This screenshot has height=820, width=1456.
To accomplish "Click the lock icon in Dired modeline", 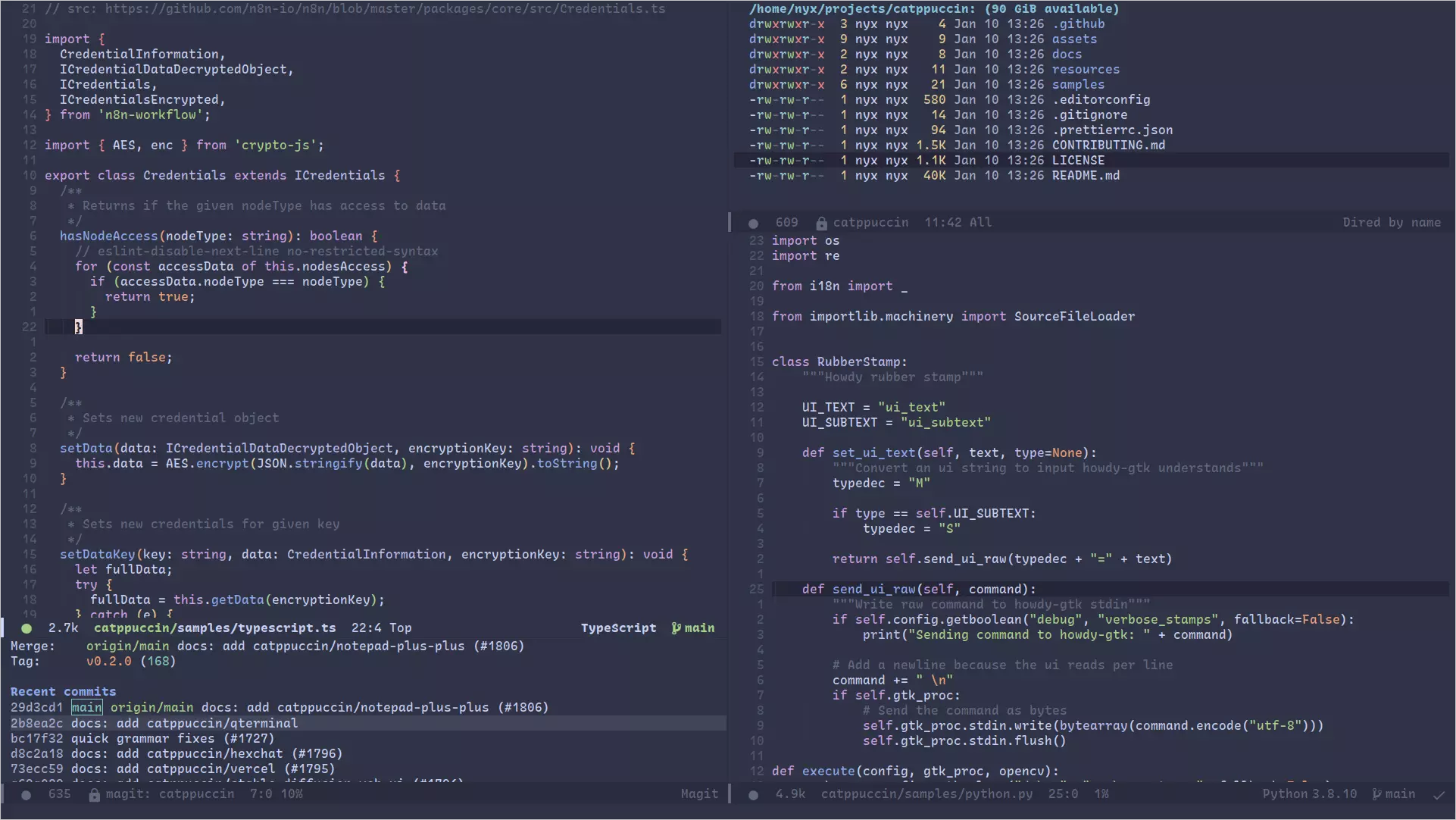I will [821, 224].
